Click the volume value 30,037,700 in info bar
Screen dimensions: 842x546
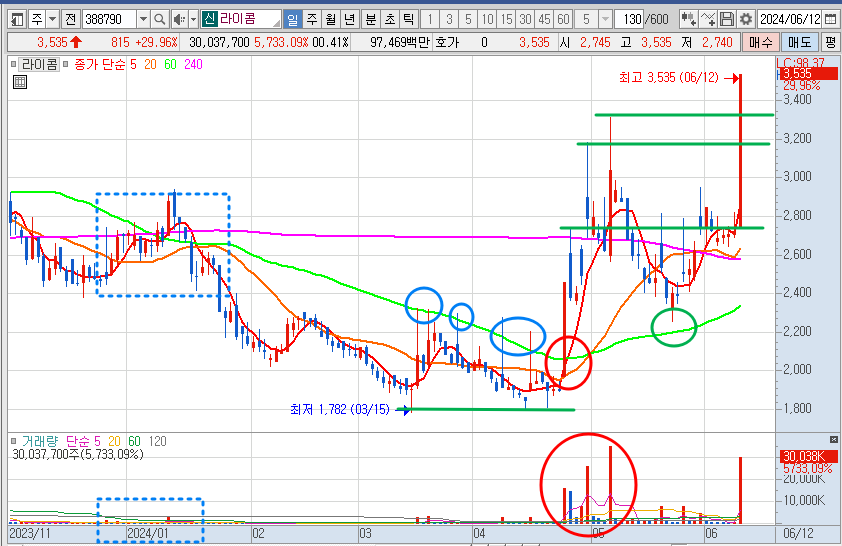click(219, 42)
